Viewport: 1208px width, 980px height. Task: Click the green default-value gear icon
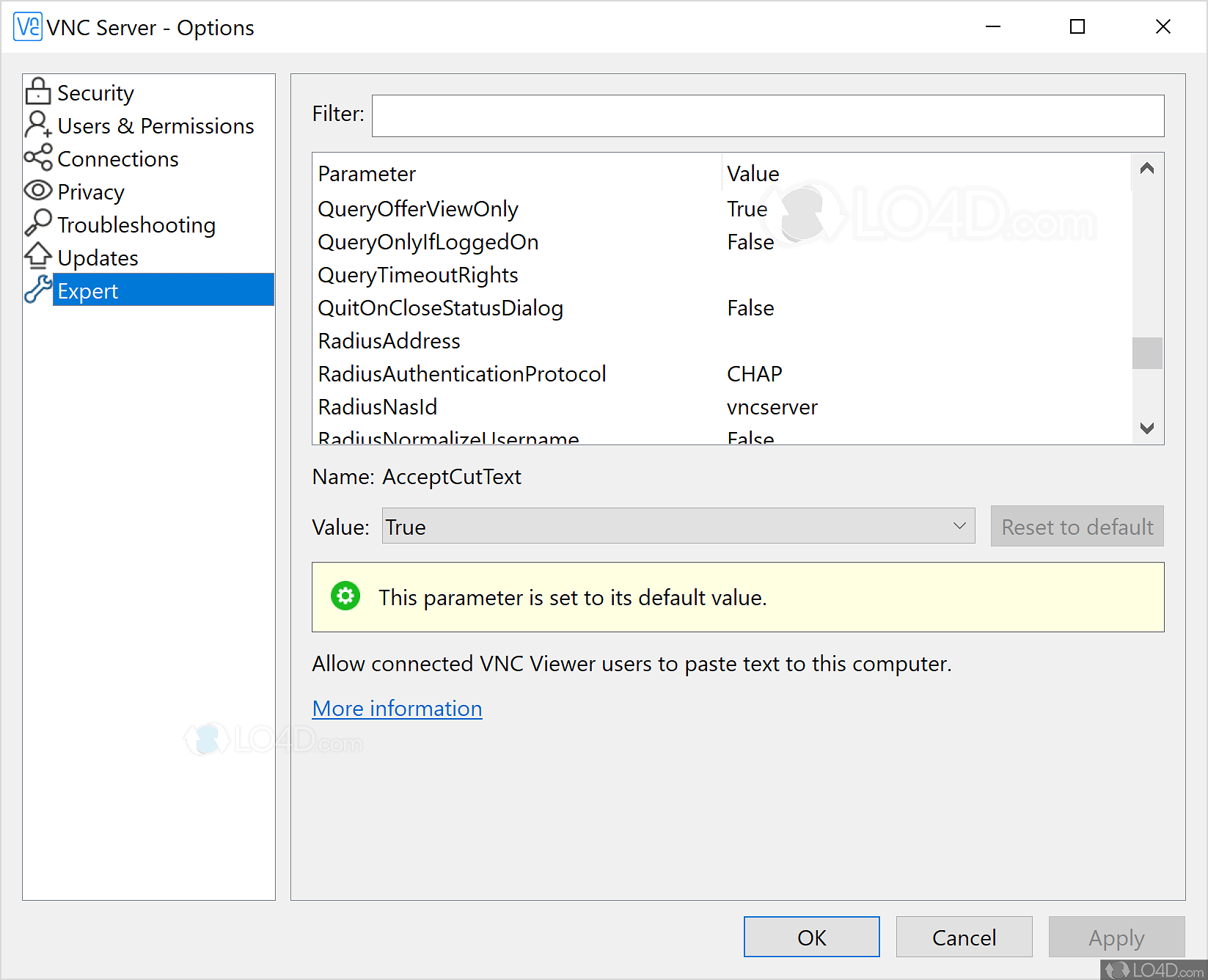[345, 596]
